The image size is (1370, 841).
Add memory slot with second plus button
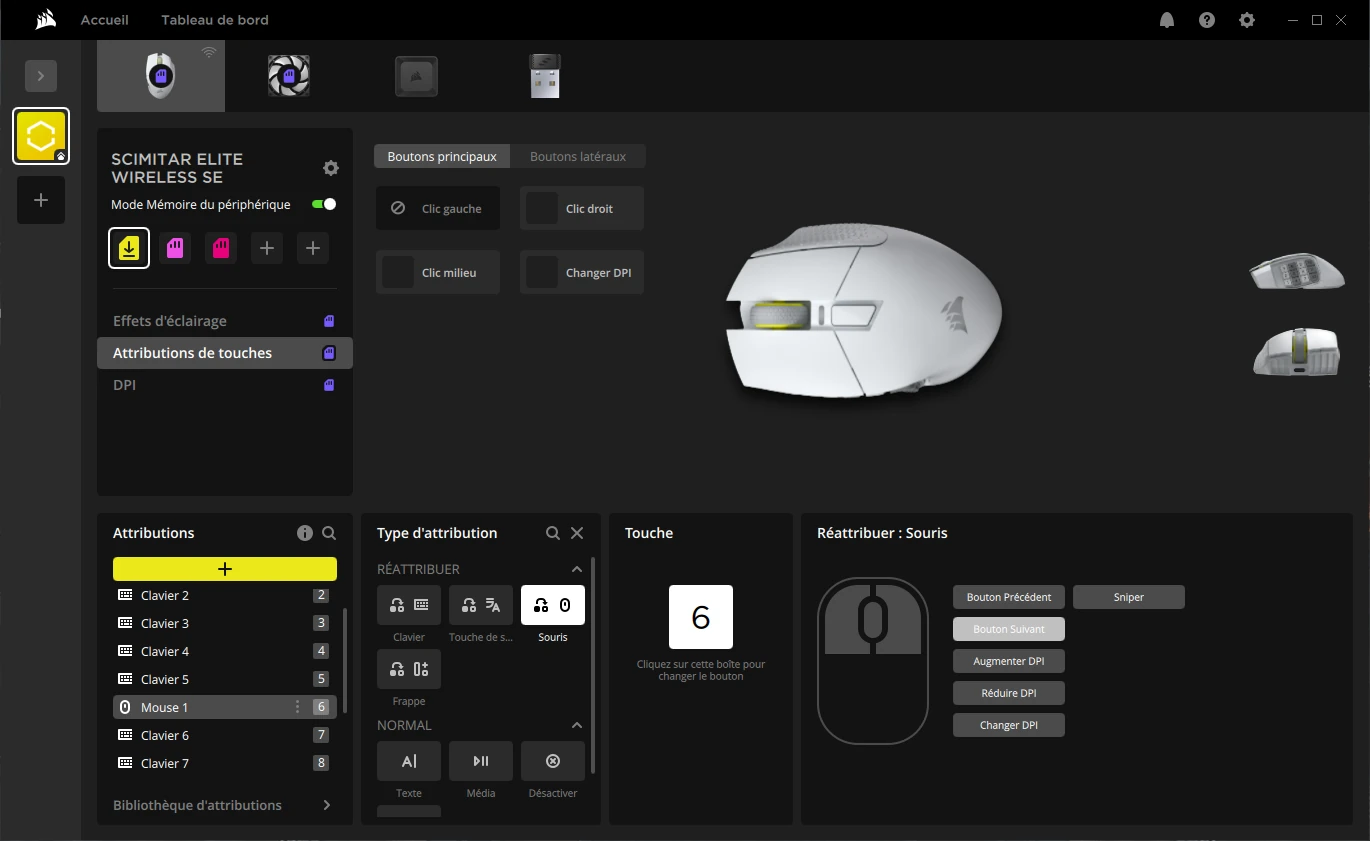(x=313, y=248)
